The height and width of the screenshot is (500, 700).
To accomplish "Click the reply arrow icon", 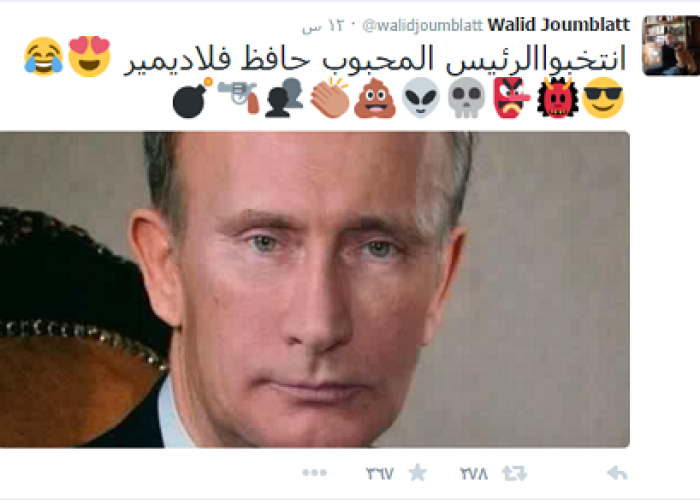I will [618, 473].
